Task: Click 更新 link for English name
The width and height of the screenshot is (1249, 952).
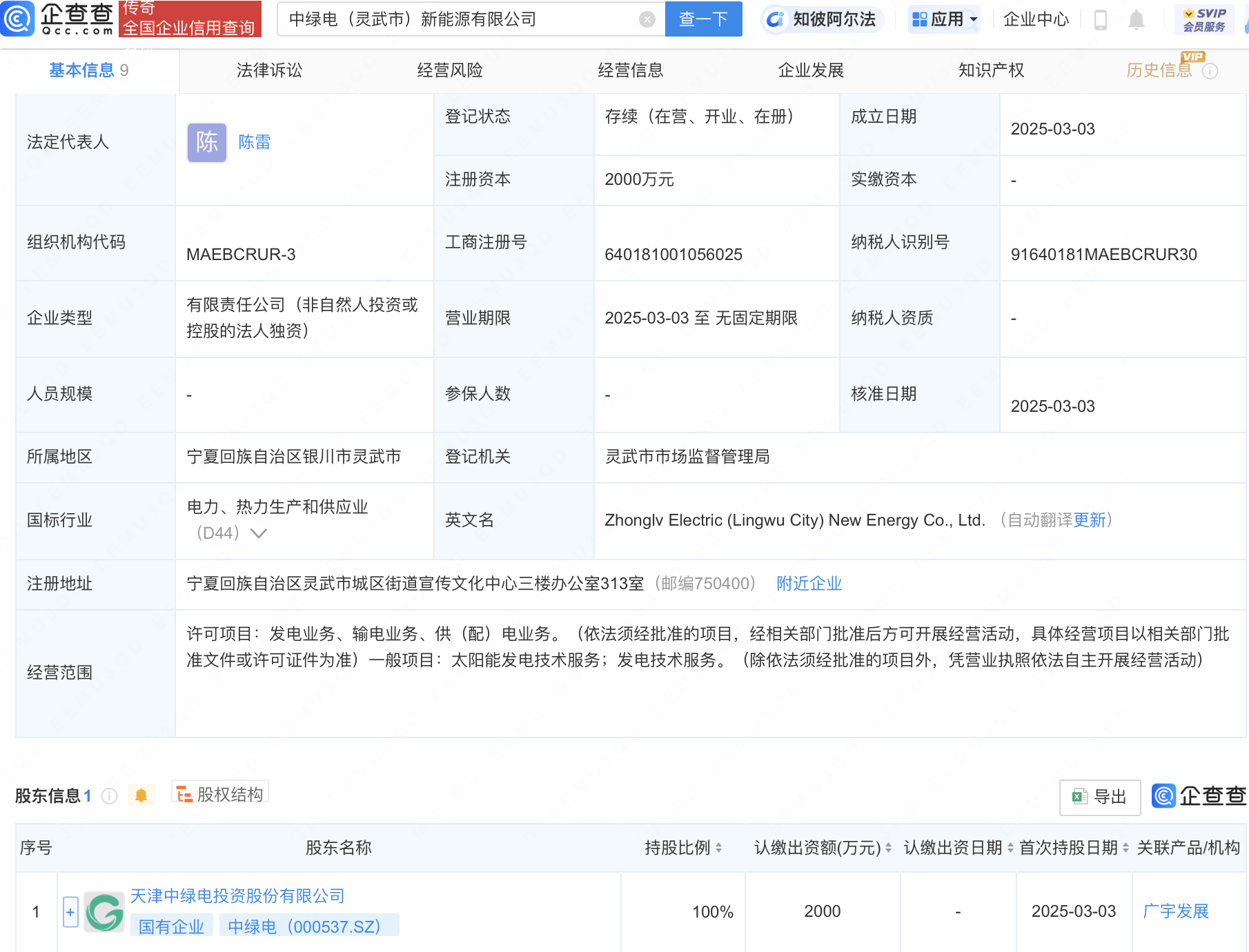Action: pos(1090,520)
